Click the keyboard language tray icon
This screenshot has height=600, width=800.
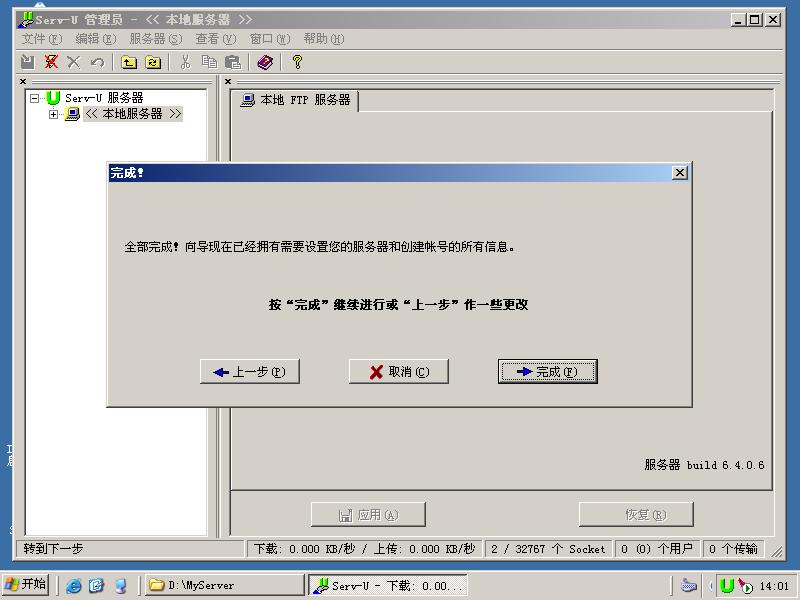pos(688,586)
